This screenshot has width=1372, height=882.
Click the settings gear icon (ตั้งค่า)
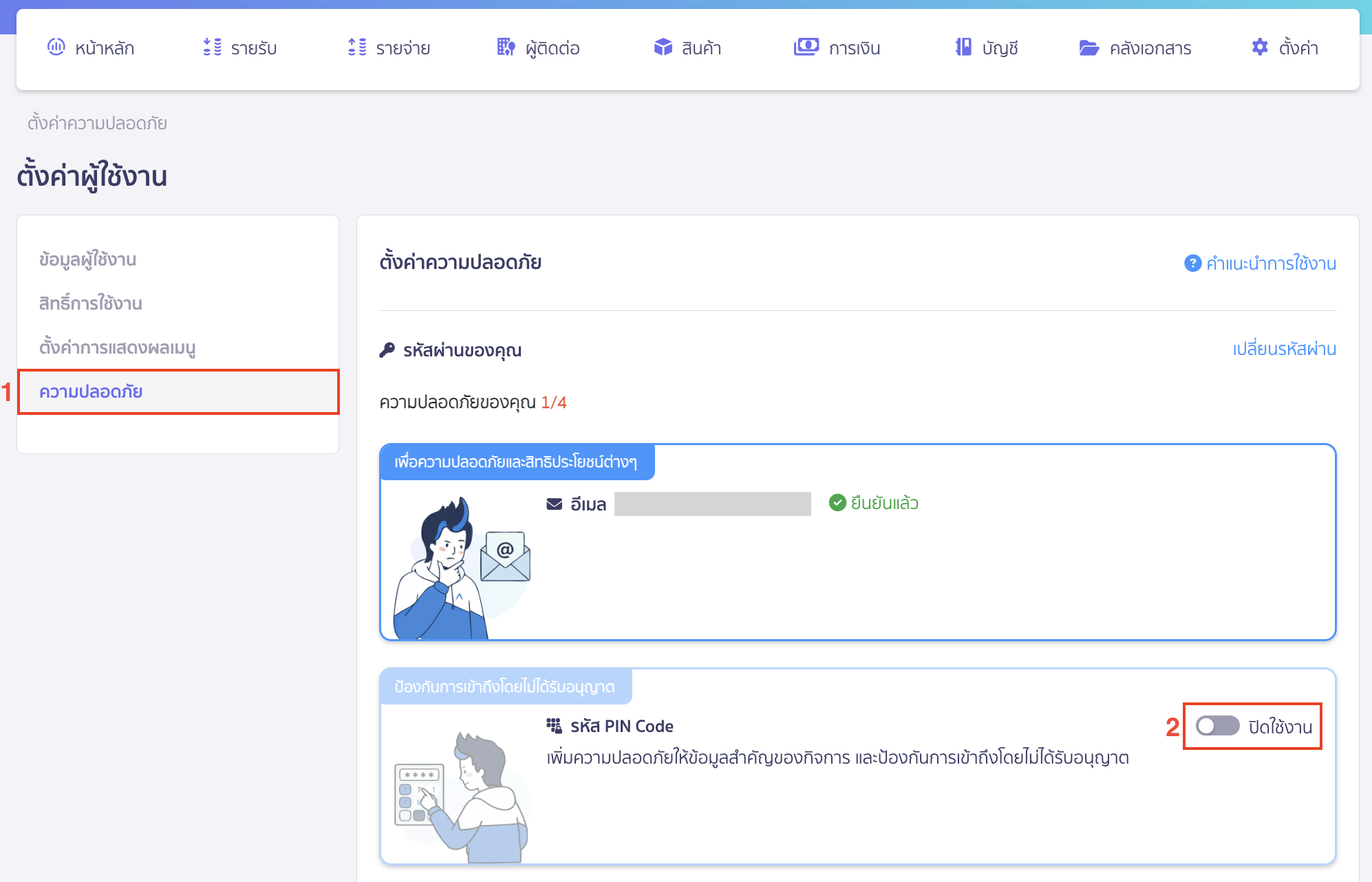[1260, 47]
